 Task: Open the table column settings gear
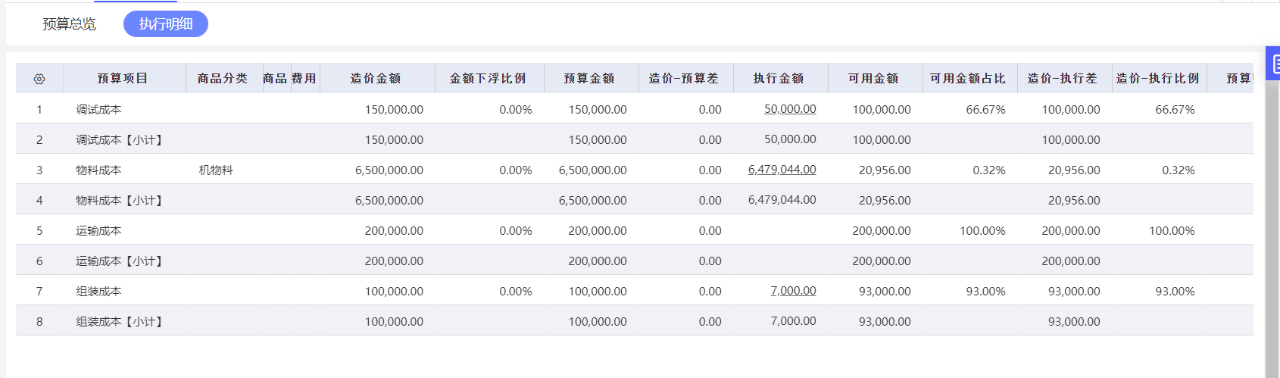click(x=40, y=78)
